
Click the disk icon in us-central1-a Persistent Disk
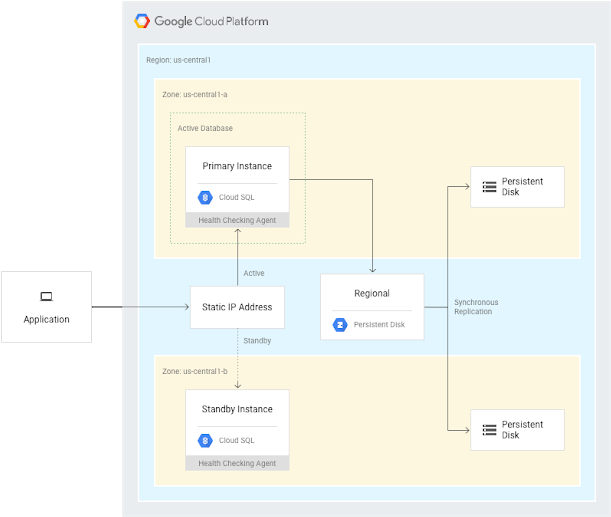pos(489,187)
